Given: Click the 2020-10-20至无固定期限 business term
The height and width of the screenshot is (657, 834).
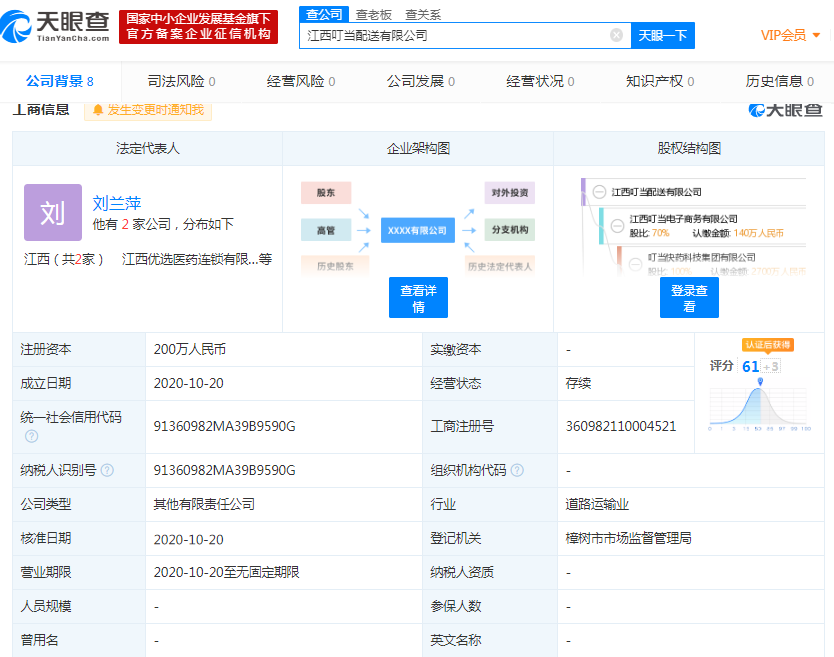Looking at the screenshot, I should coord(227,572).
